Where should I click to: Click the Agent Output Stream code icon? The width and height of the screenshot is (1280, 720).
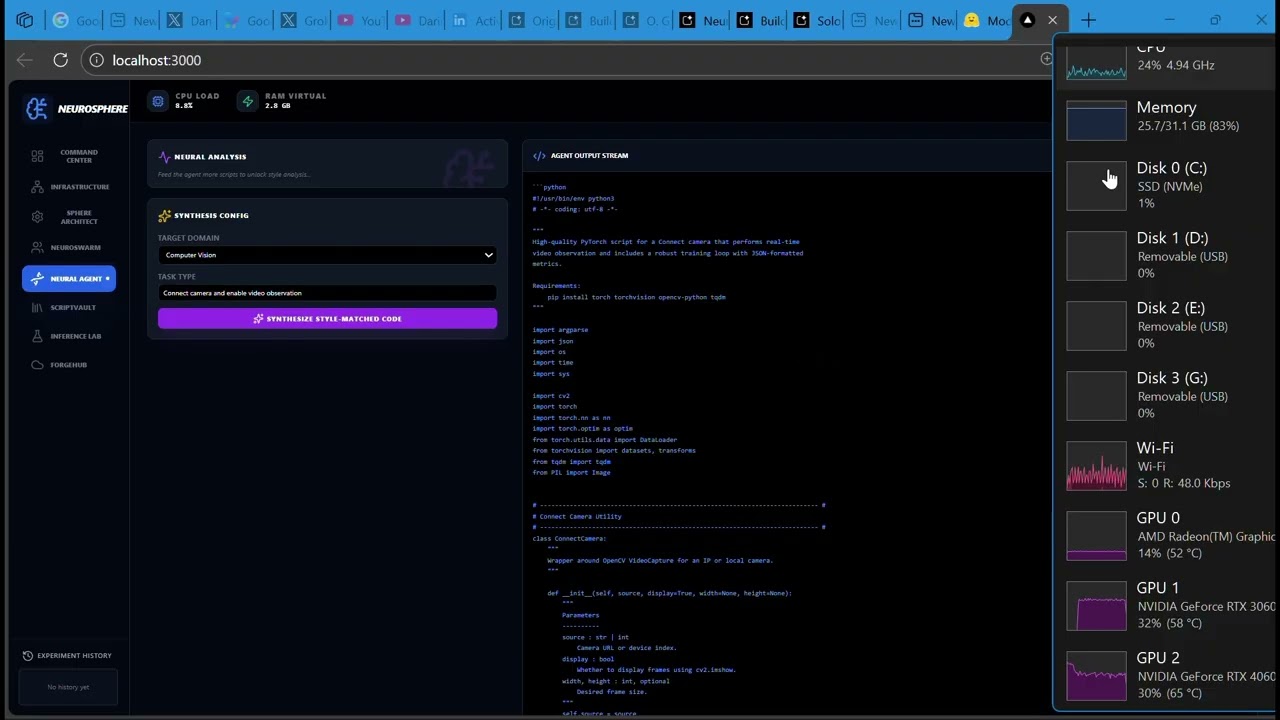[539, 156]
